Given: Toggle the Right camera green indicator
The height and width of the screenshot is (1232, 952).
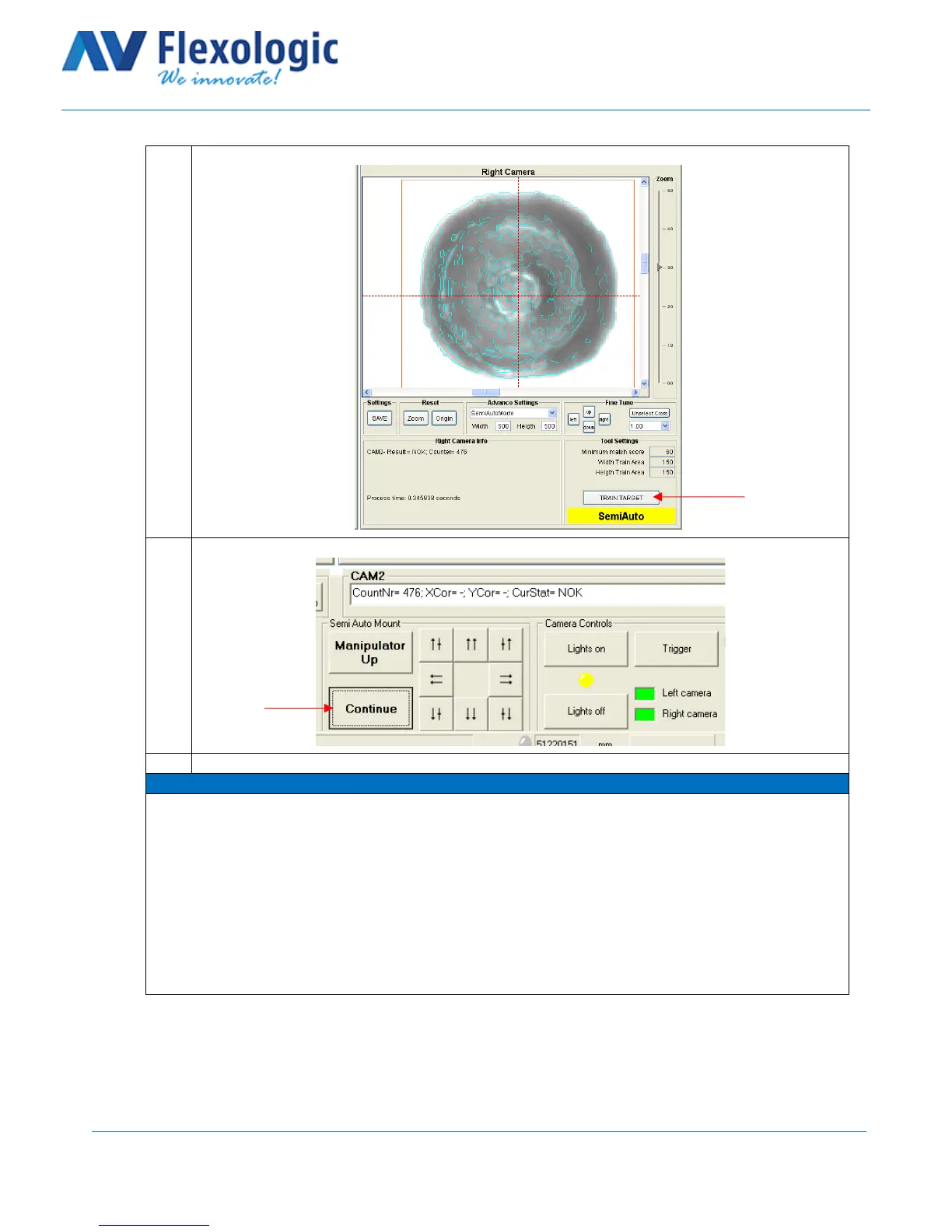Looking at the screenshot, I should (x=645, y=714).
